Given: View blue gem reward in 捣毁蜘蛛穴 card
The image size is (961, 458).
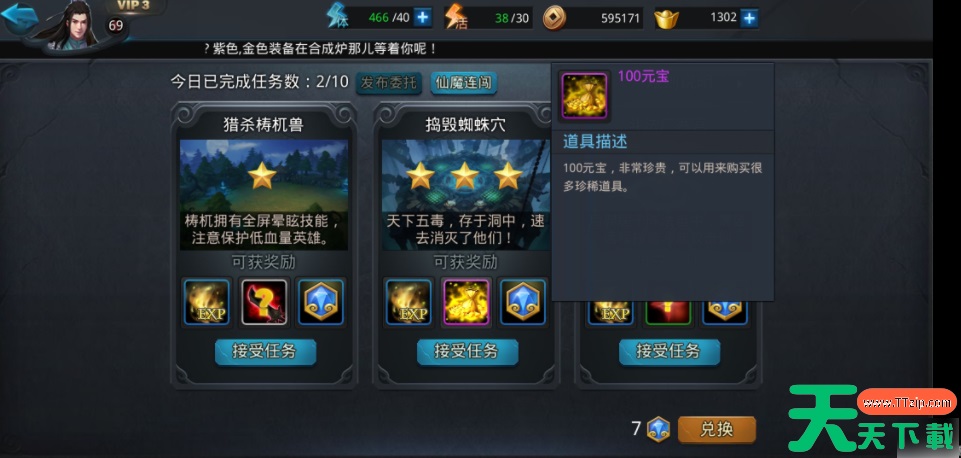Looking at the screenshot, I should click(522, 302).
